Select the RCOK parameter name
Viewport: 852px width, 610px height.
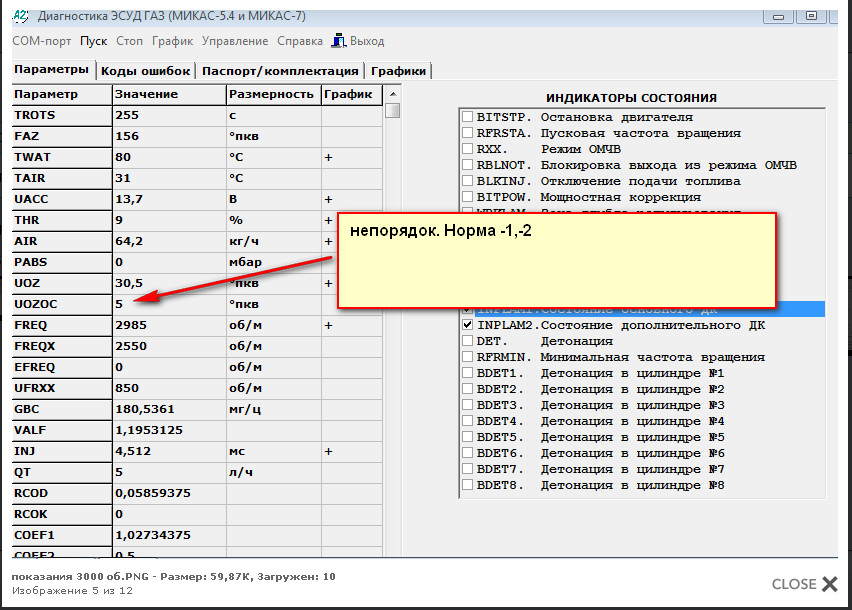click(30, 514)
